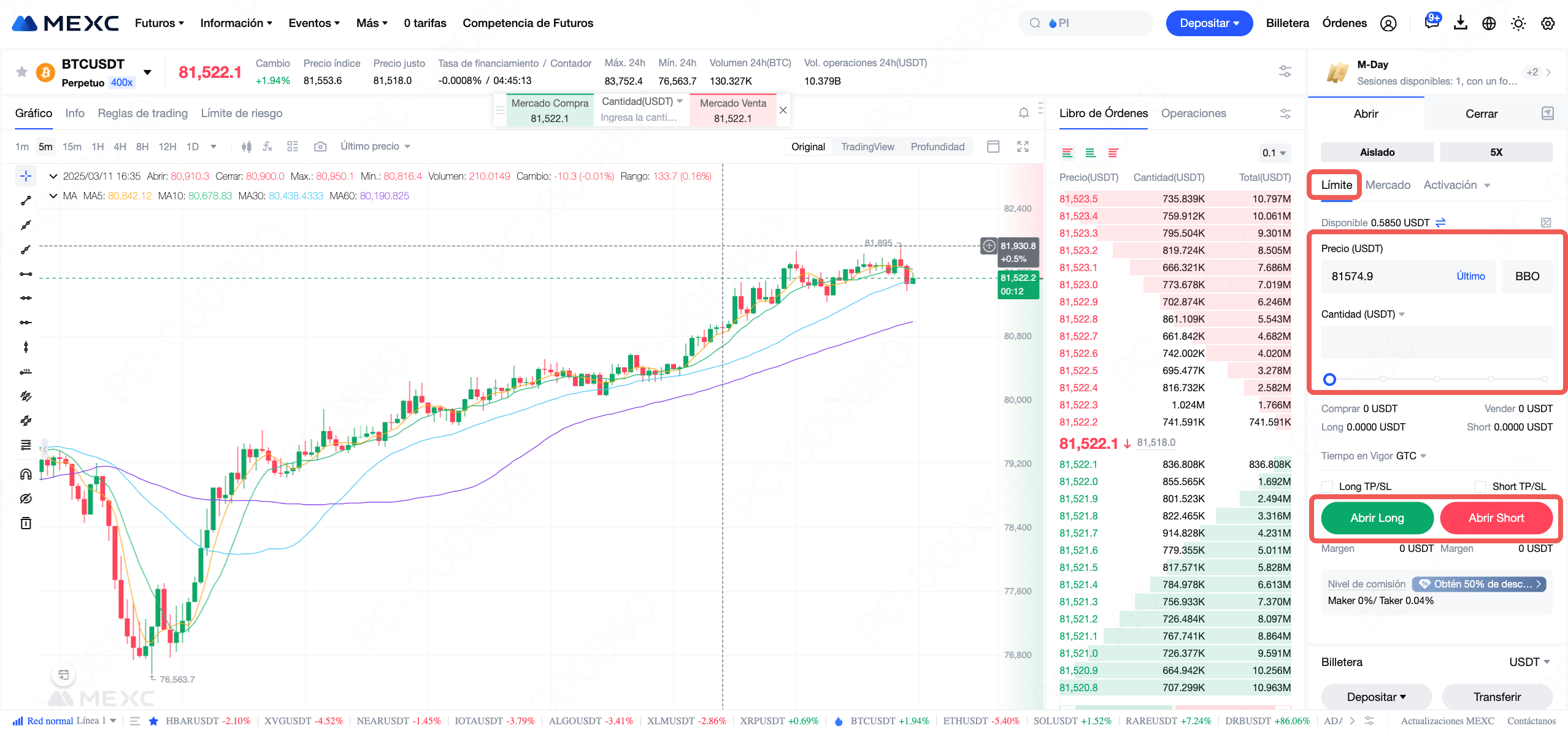Close the quick market order popup
This screenshot has height=731, width=1568.
pos(783,110)
